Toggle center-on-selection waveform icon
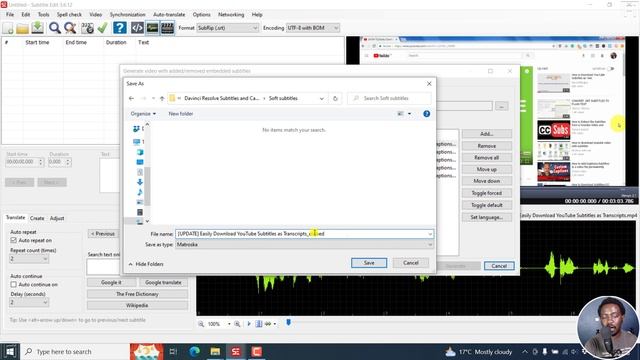 [x=259, y=324]
